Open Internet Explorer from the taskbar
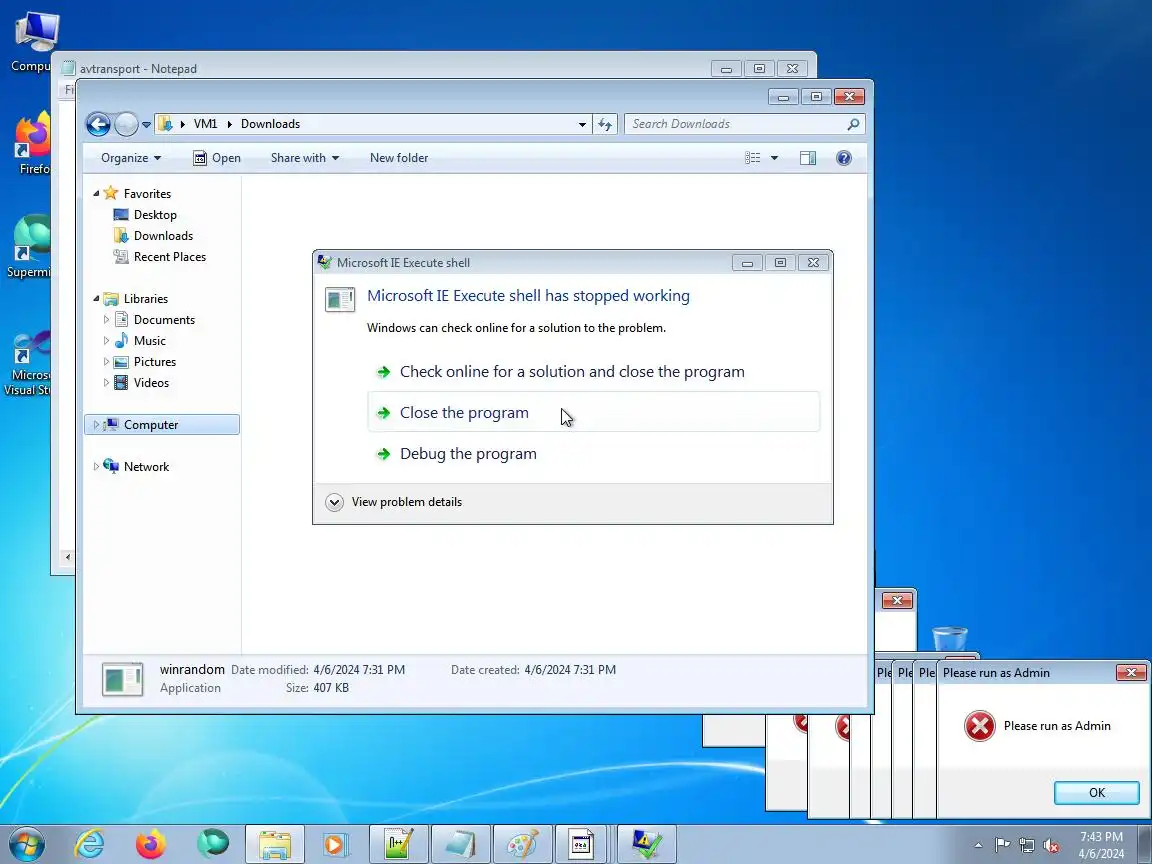Screen dimensions: 1152x864 tap(90, 844)
